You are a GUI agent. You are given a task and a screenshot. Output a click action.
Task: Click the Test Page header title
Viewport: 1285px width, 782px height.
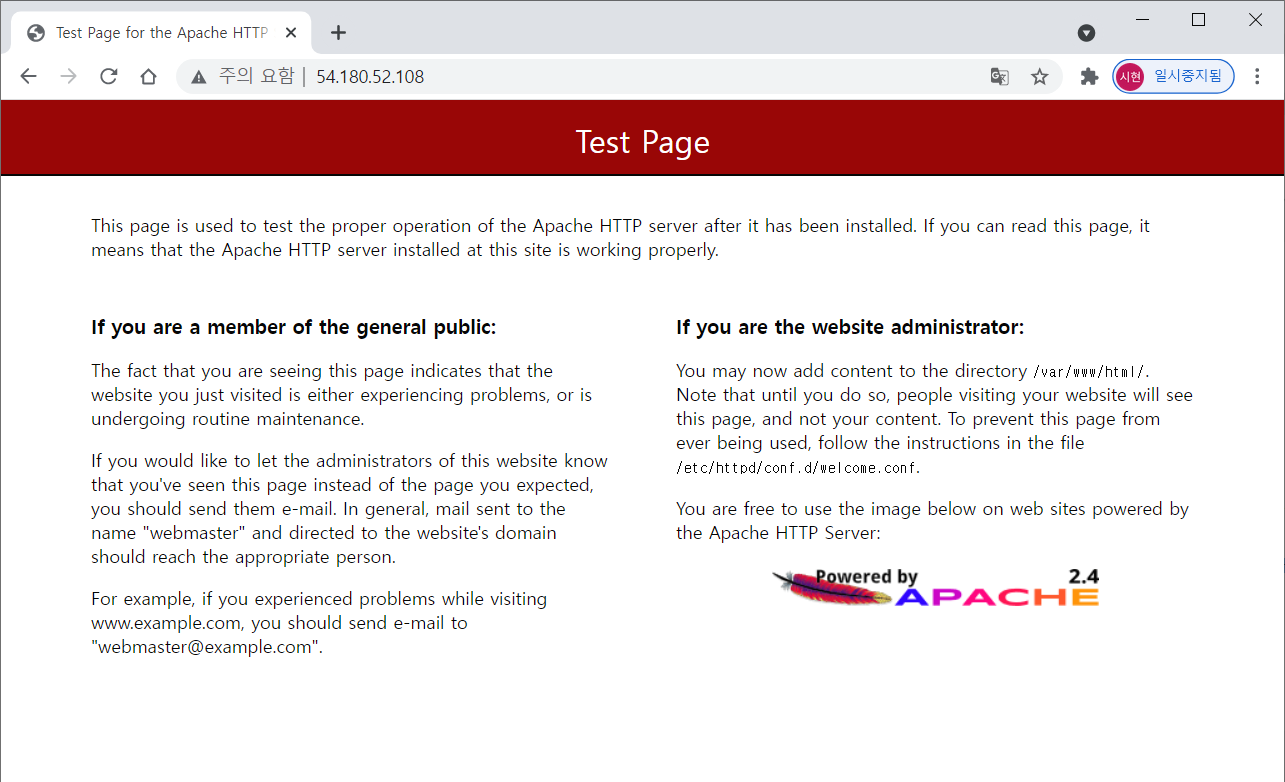(x=642, y=142)
